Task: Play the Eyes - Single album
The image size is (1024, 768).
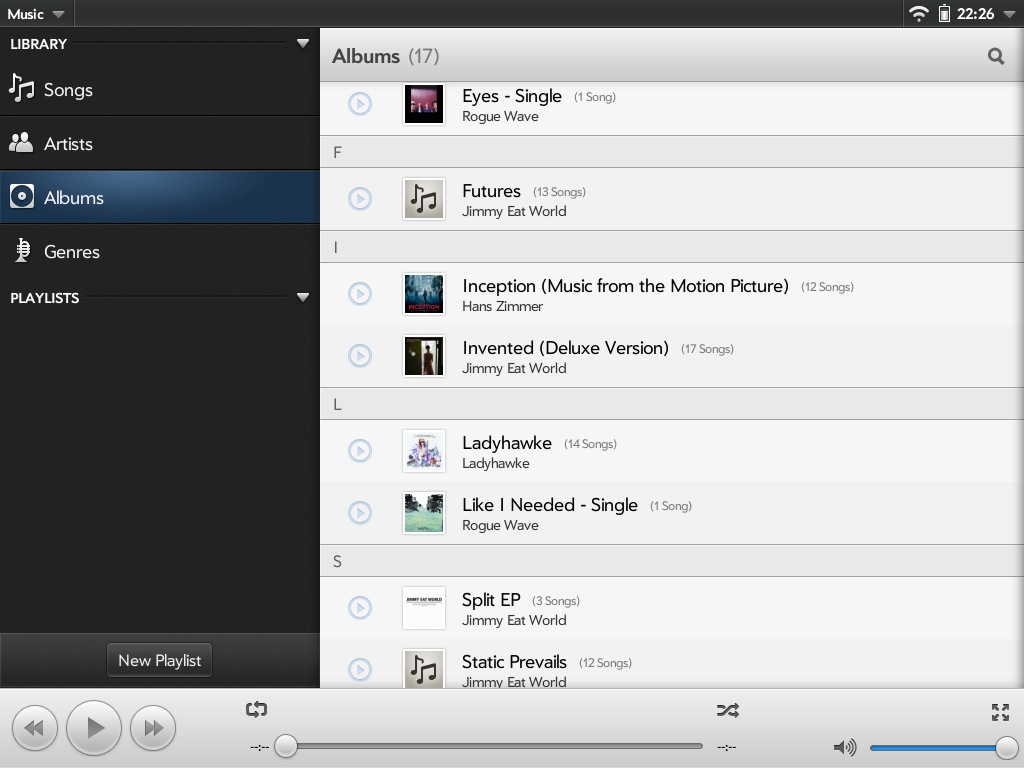Action: pyautogui.click(x=360, y=104)
